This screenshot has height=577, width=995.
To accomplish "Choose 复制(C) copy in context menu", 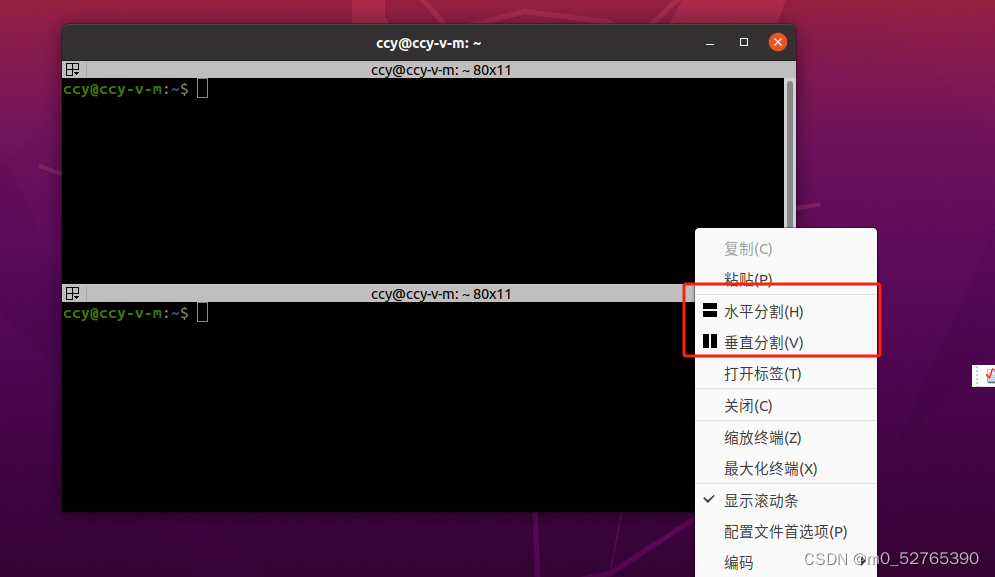I will [x=786, y=249].
